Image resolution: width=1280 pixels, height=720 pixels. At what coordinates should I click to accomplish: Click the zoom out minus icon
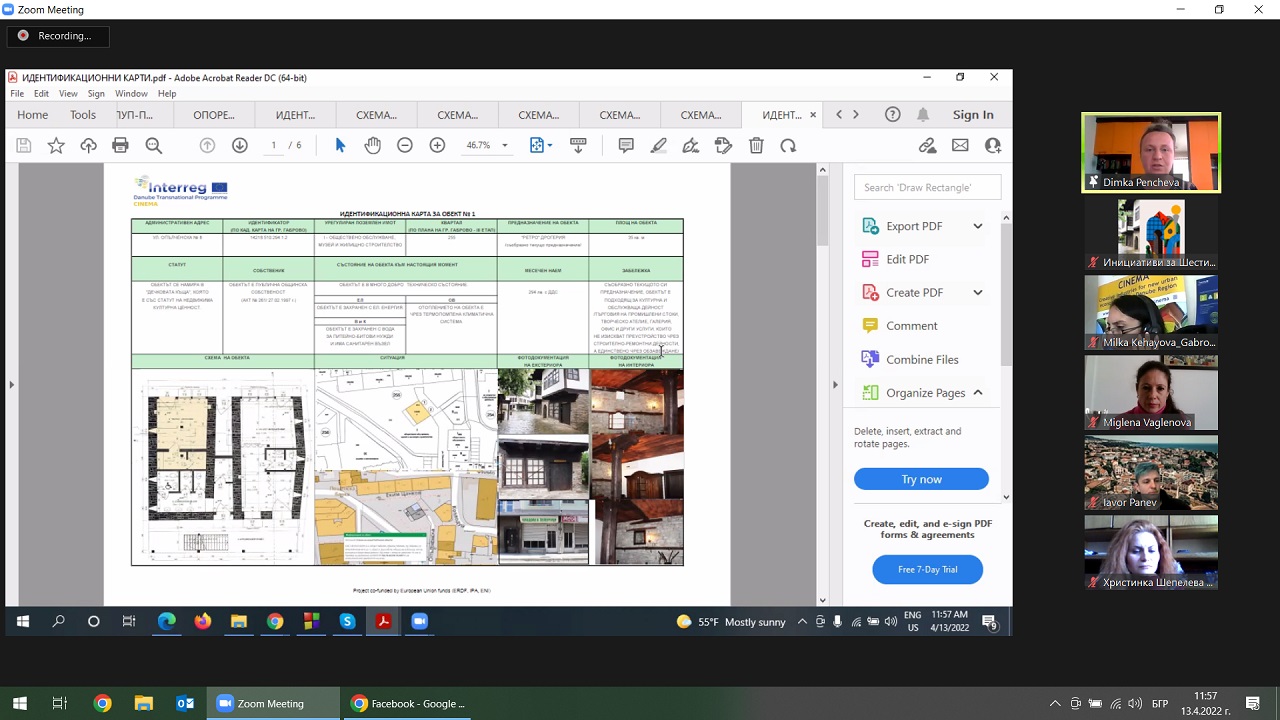pos(405,145)
